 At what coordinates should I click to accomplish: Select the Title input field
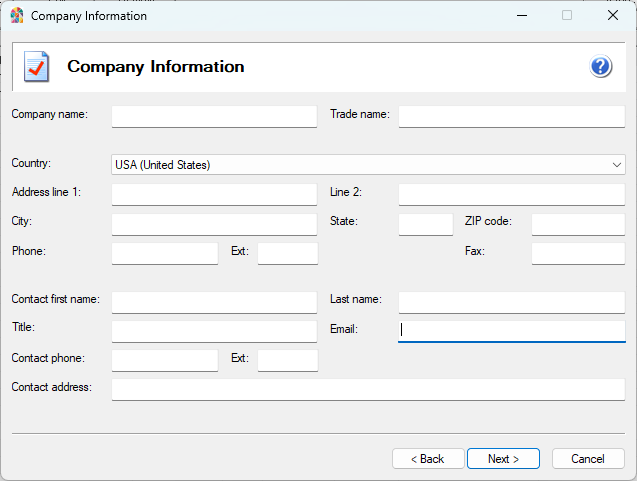pos(214,331)
